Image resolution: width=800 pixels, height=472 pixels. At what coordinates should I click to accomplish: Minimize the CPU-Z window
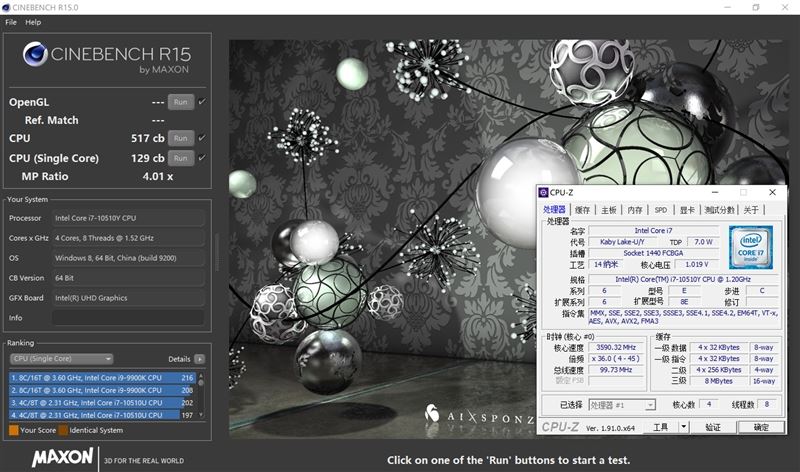[x=715, y=192]
